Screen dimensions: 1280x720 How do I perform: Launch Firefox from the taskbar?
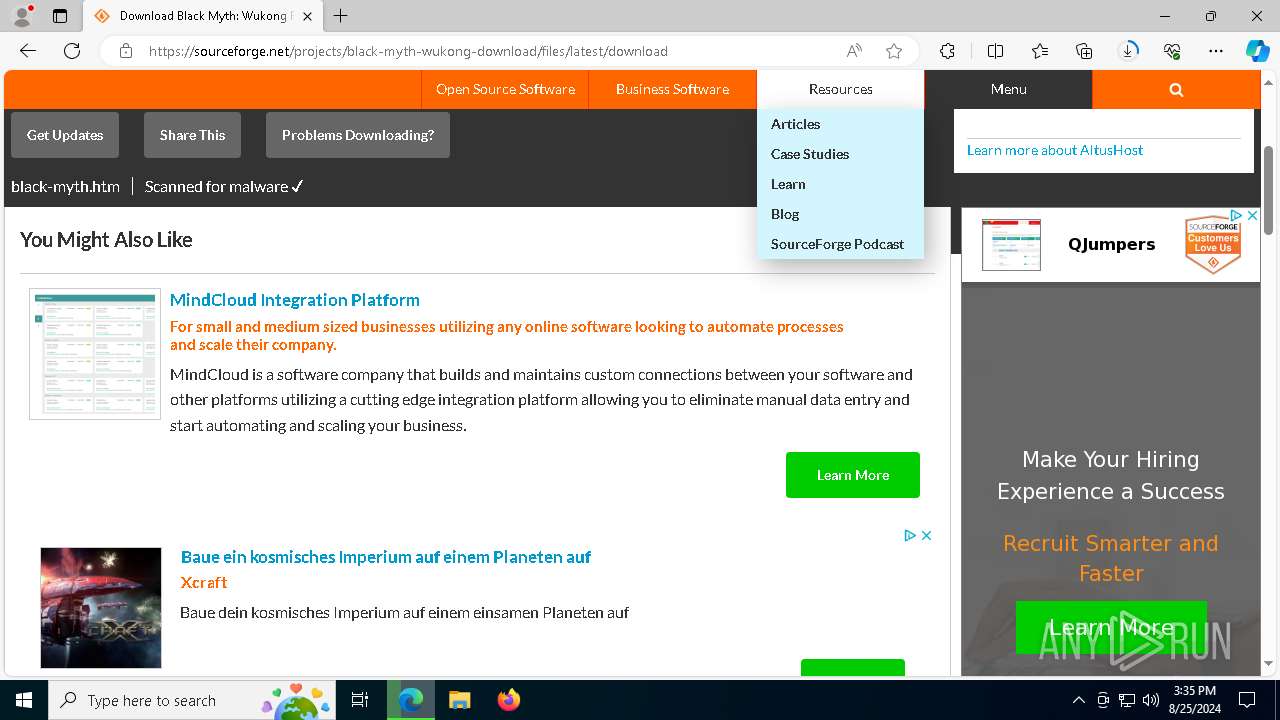pyautogui.click(x=508, y=700)
